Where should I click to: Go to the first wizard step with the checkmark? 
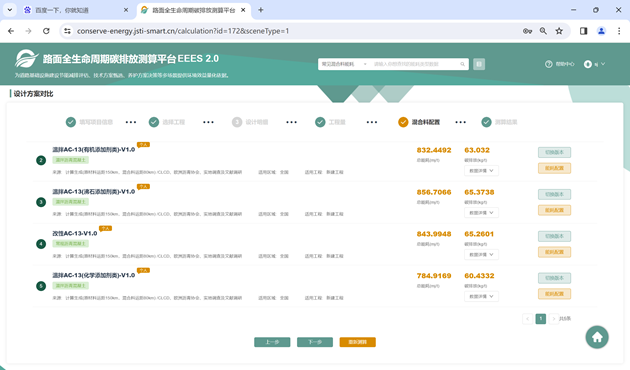[71, 122]
